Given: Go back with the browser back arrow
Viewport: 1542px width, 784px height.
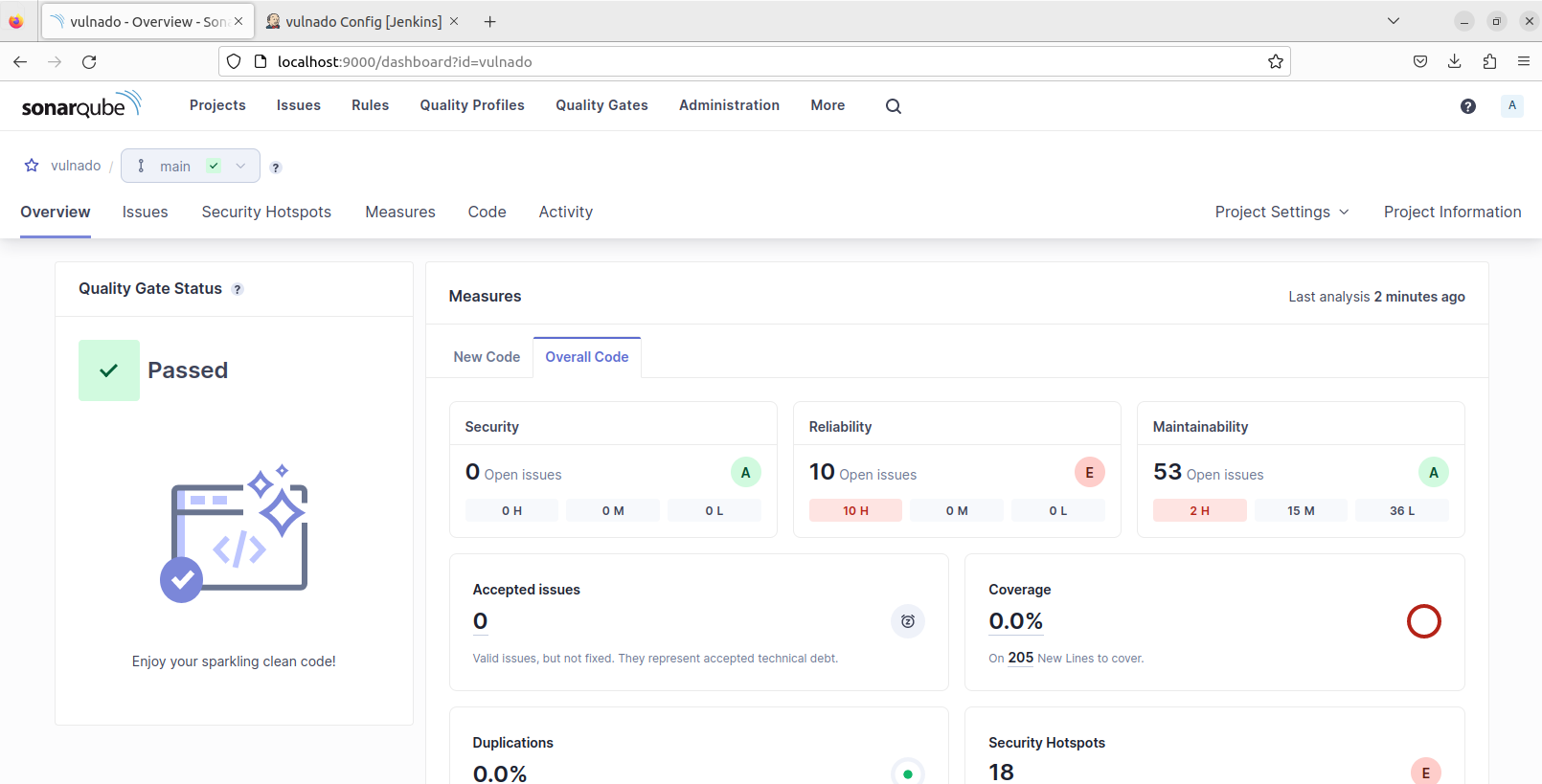Looking at the screenshot, I should [x=20, y=62].
